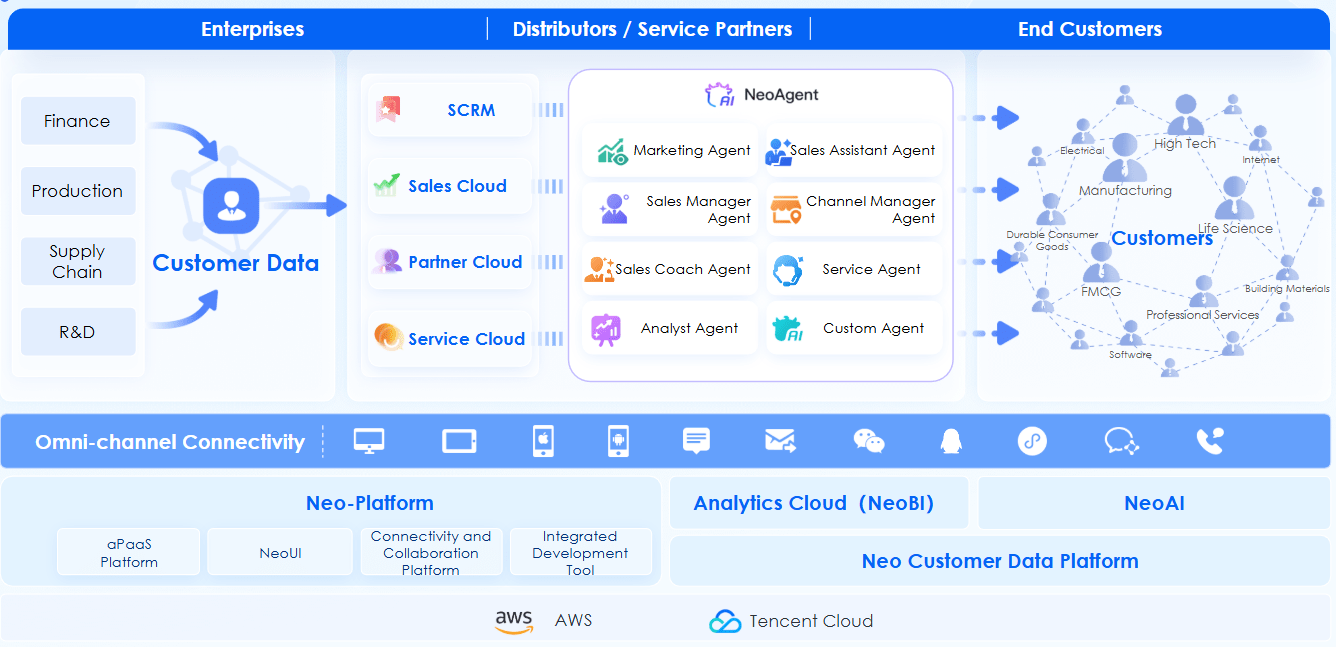The image size is (1336, 647).
Task: Open Connectivity and Collaboration Platform box
Action: coord(431,552)
